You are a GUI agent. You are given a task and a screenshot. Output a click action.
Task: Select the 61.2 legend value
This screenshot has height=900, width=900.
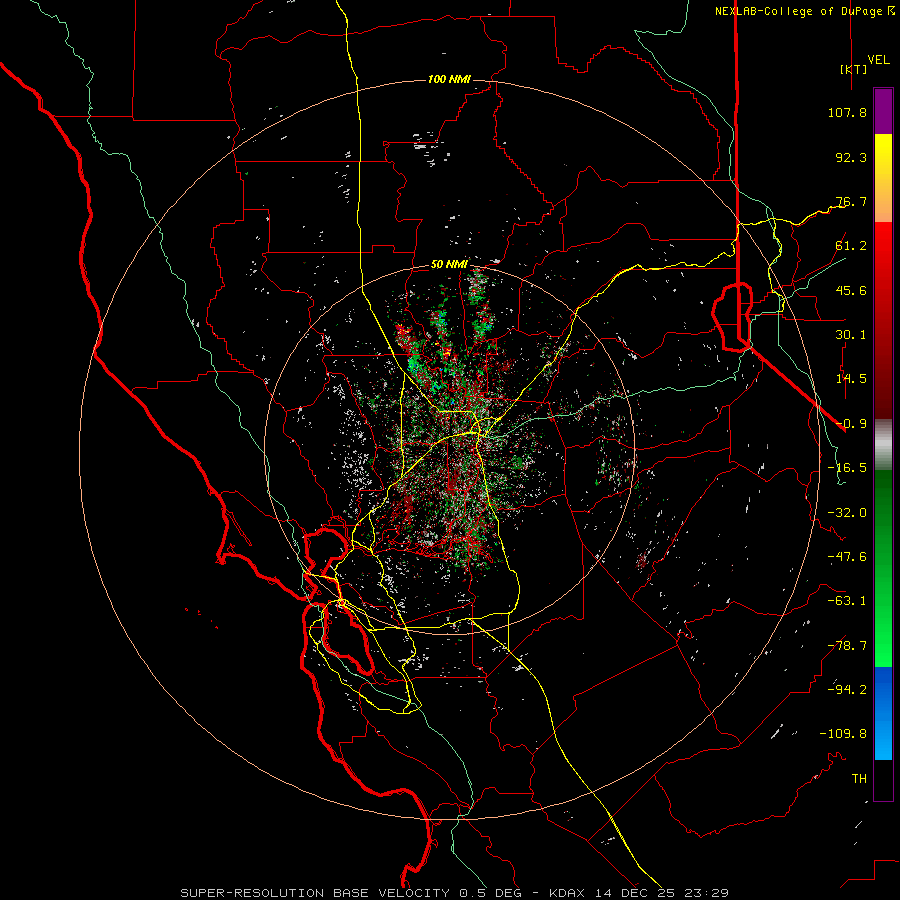tap(851, 246)
